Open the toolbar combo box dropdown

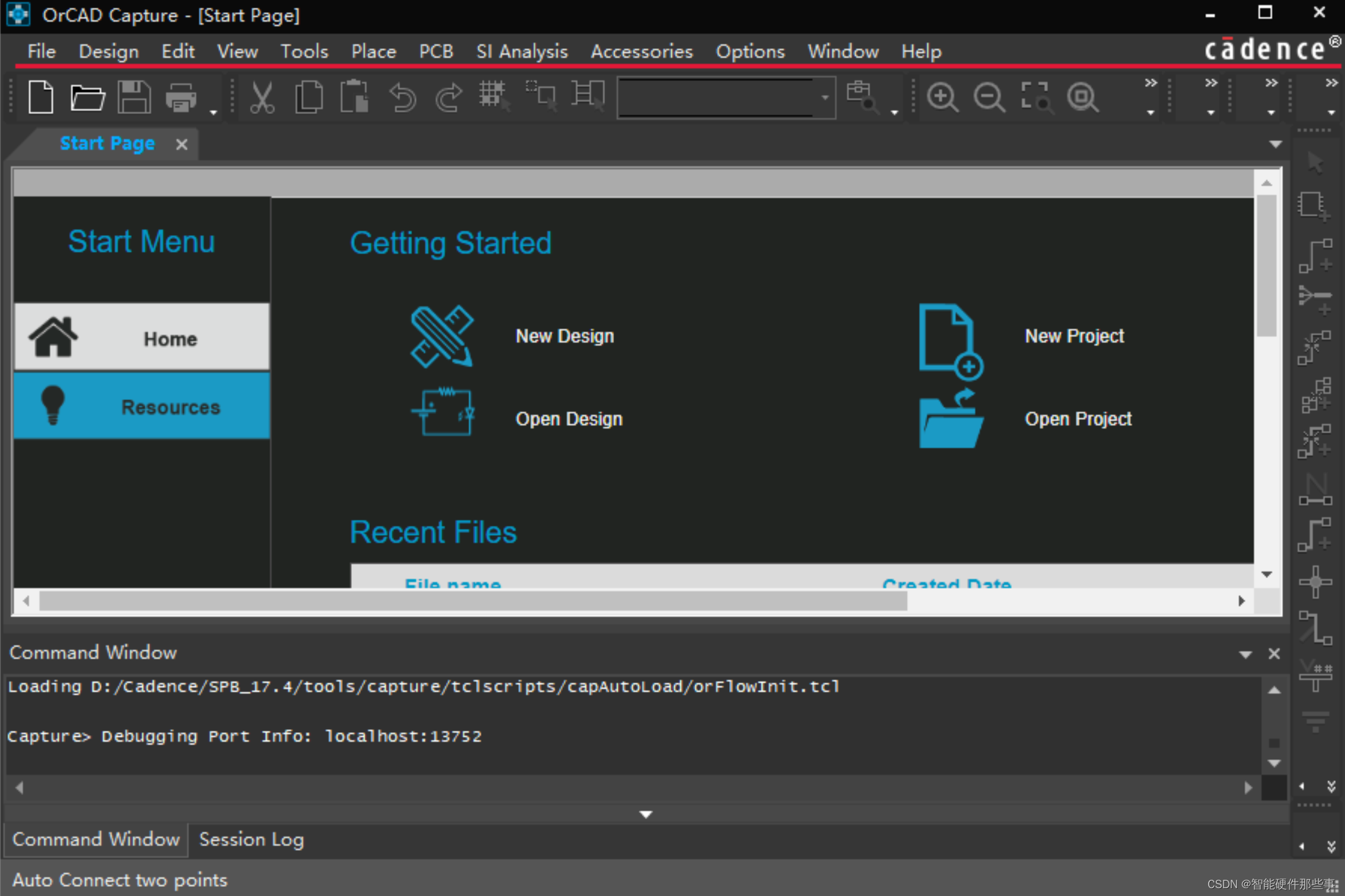[824, 97]
